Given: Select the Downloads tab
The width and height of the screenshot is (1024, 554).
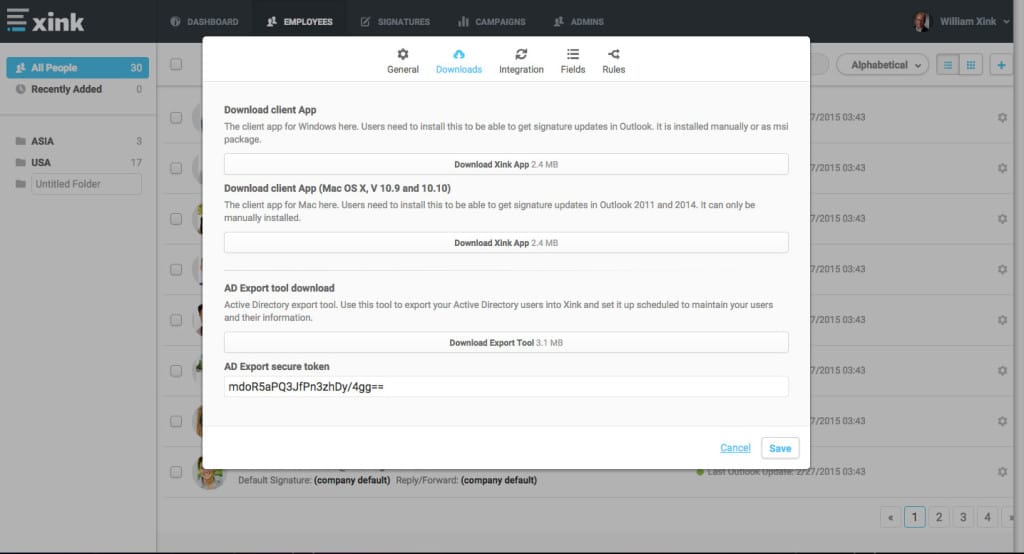Looking at the screenshot, I should (x=458, y=61).
